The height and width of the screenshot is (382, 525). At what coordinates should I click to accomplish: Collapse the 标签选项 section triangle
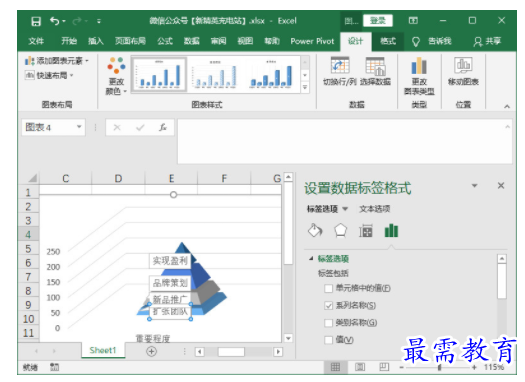[311, 258]
